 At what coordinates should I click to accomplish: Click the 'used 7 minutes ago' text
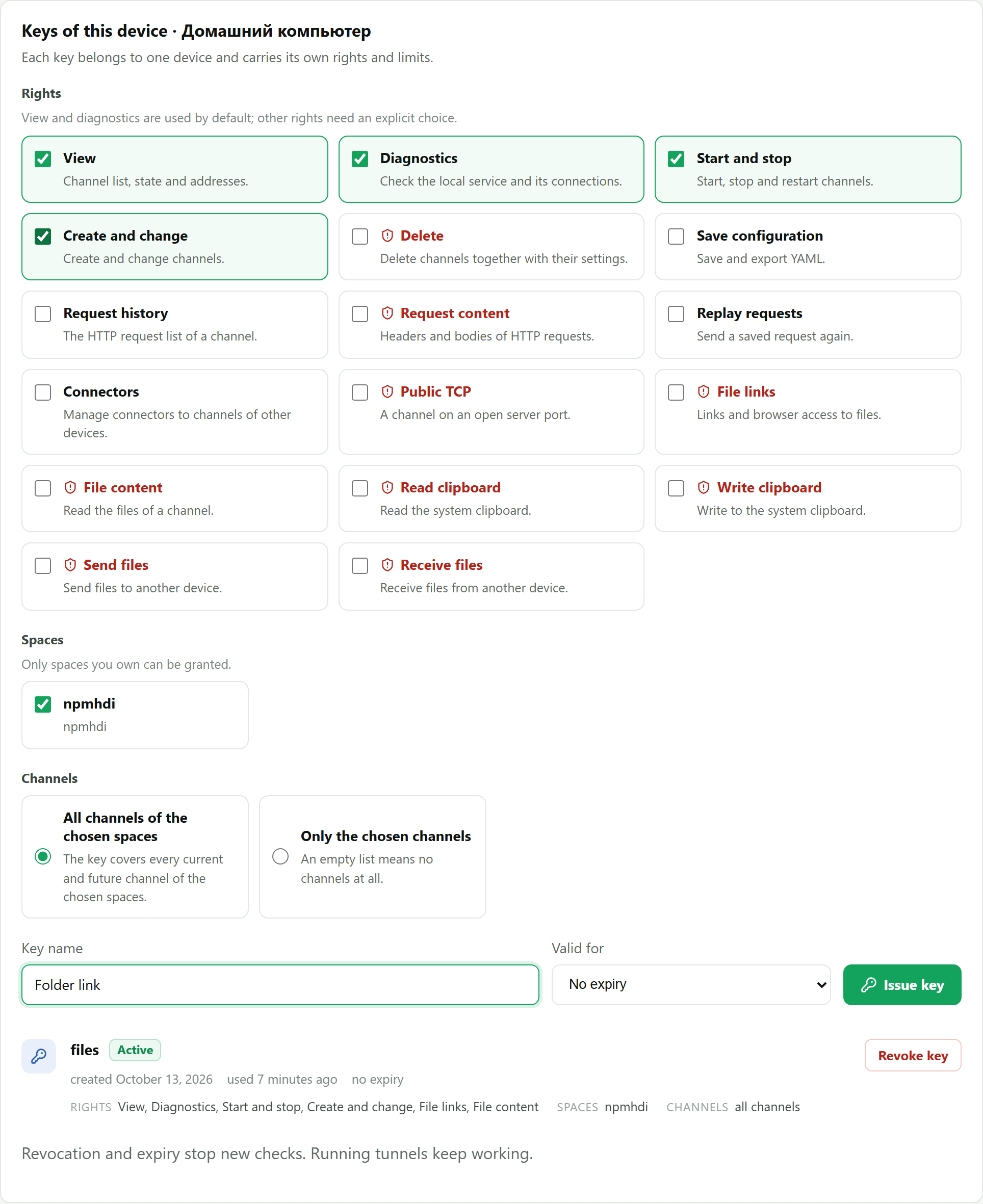(282, 1080)
